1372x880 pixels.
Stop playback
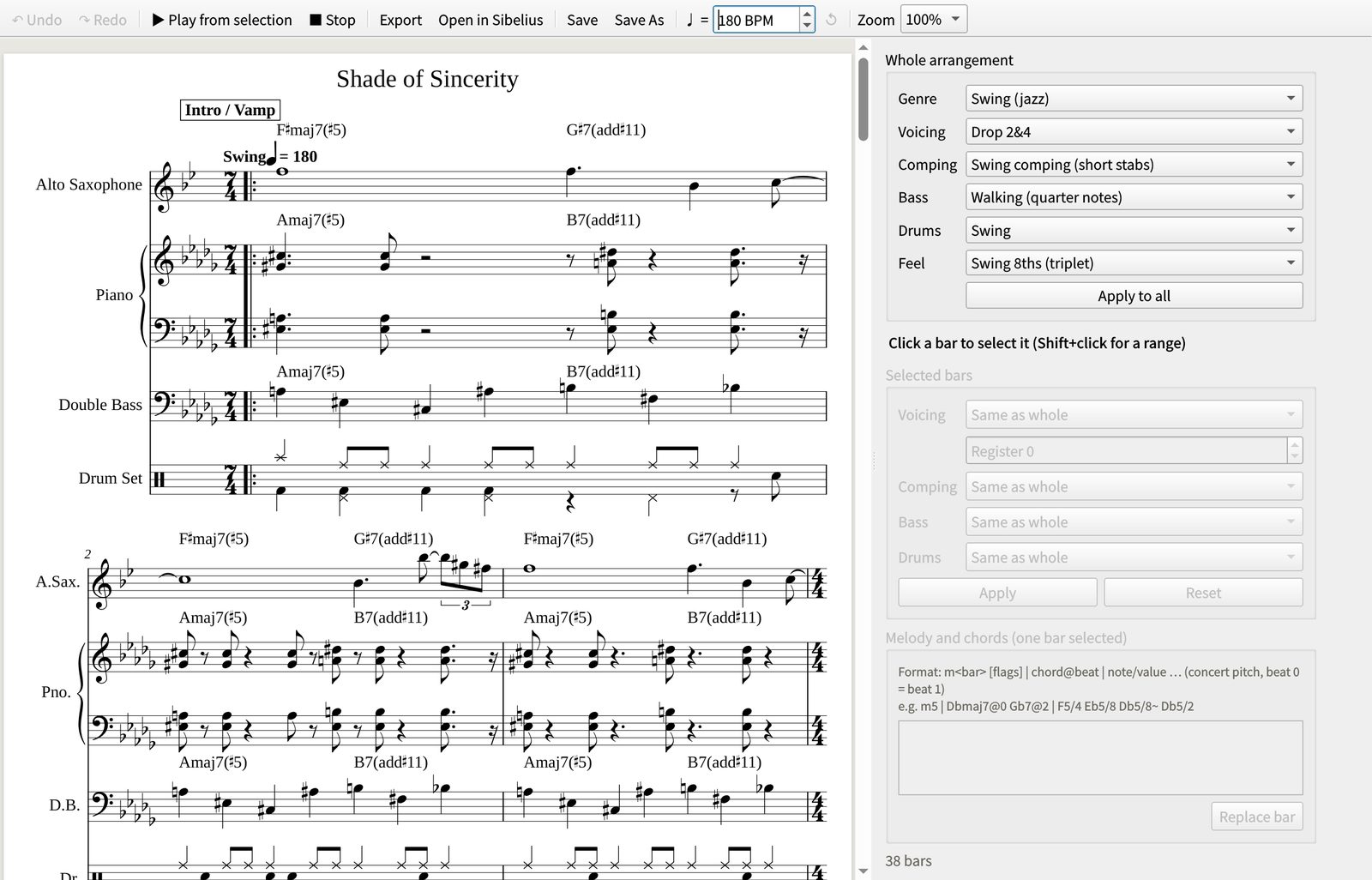coord(333,20)
